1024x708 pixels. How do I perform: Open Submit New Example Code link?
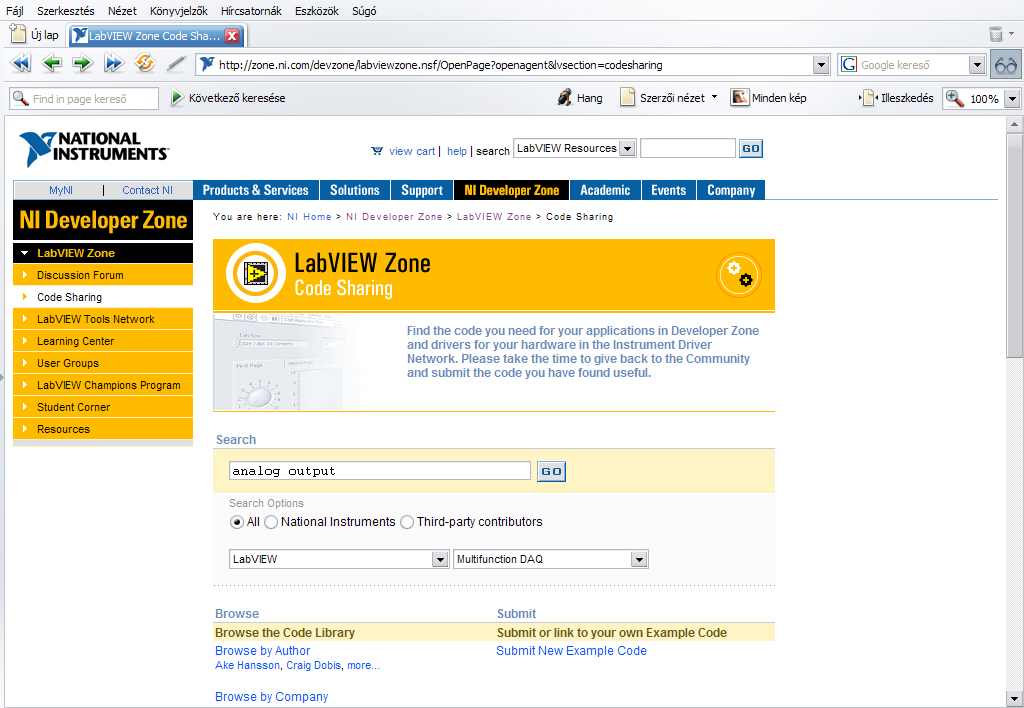[x=571, y=651]
